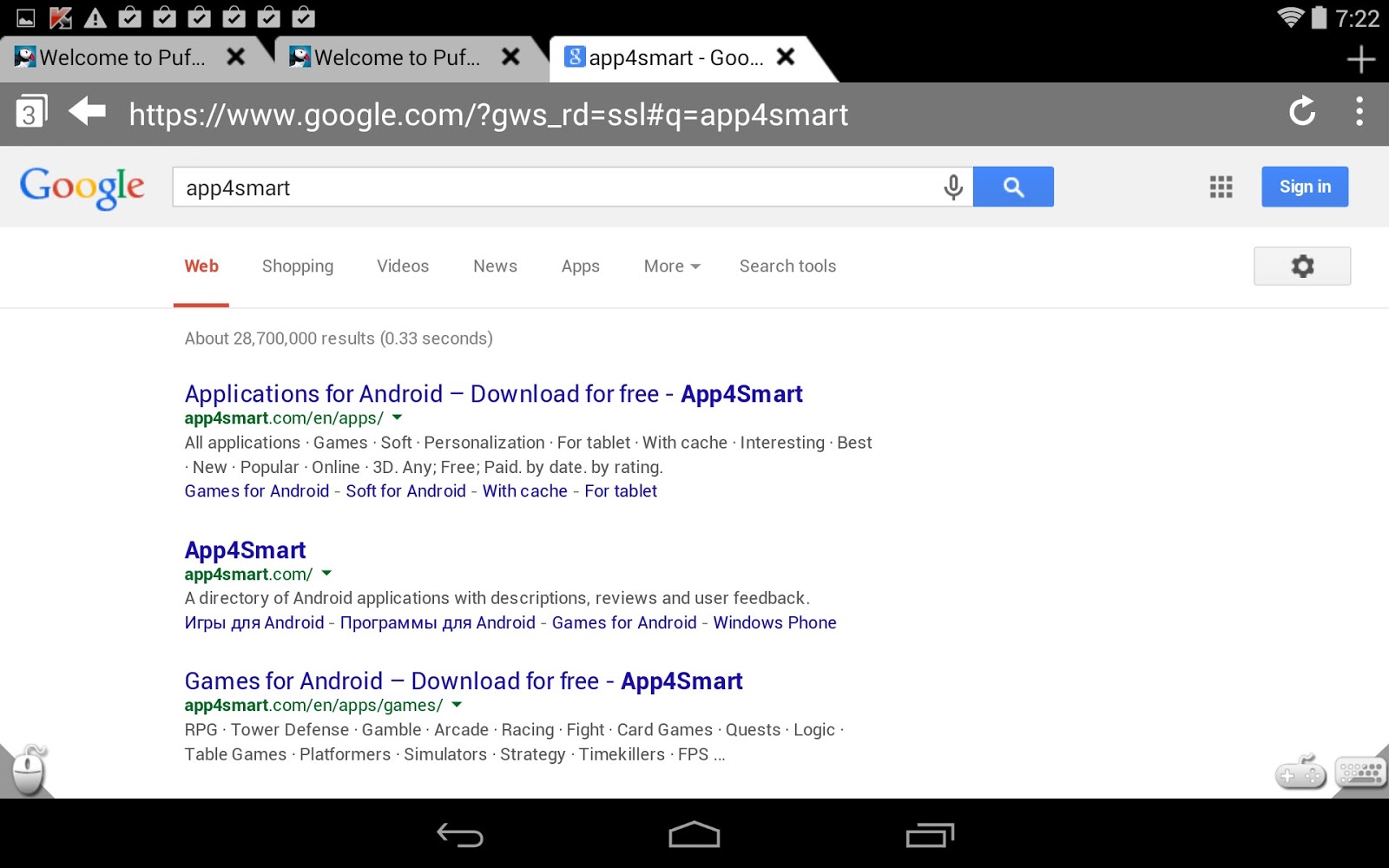Start voice search with the microphone icon
The image size is (1389, 868).
click(953, 187)
